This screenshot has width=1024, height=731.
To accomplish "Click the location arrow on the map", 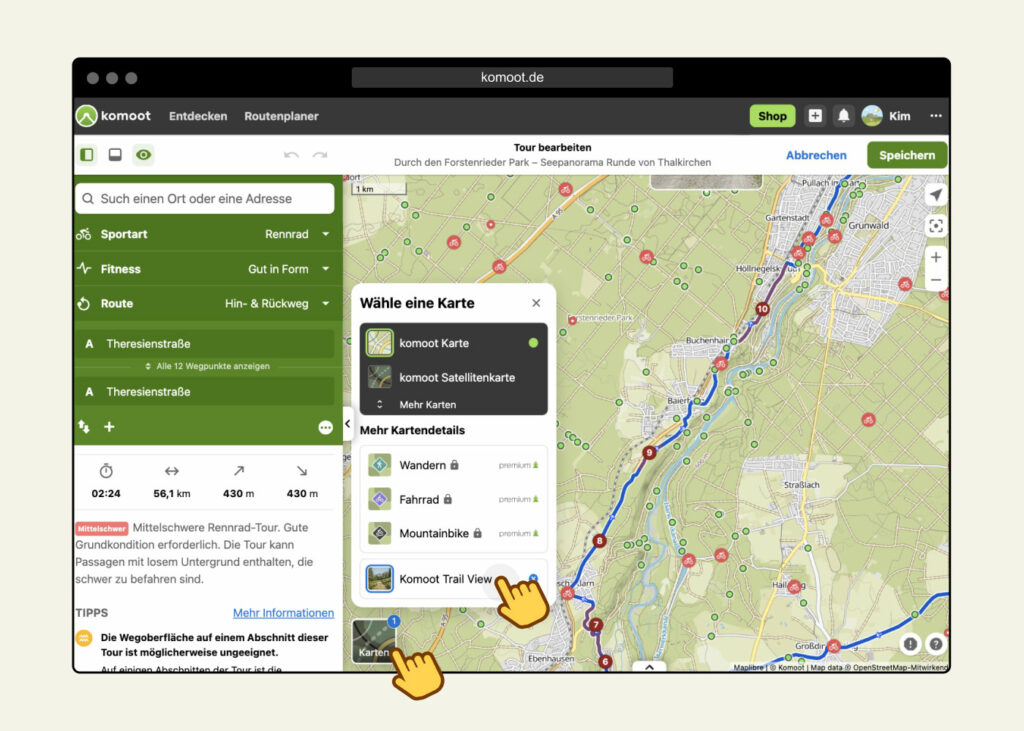I will coord(936,194).
